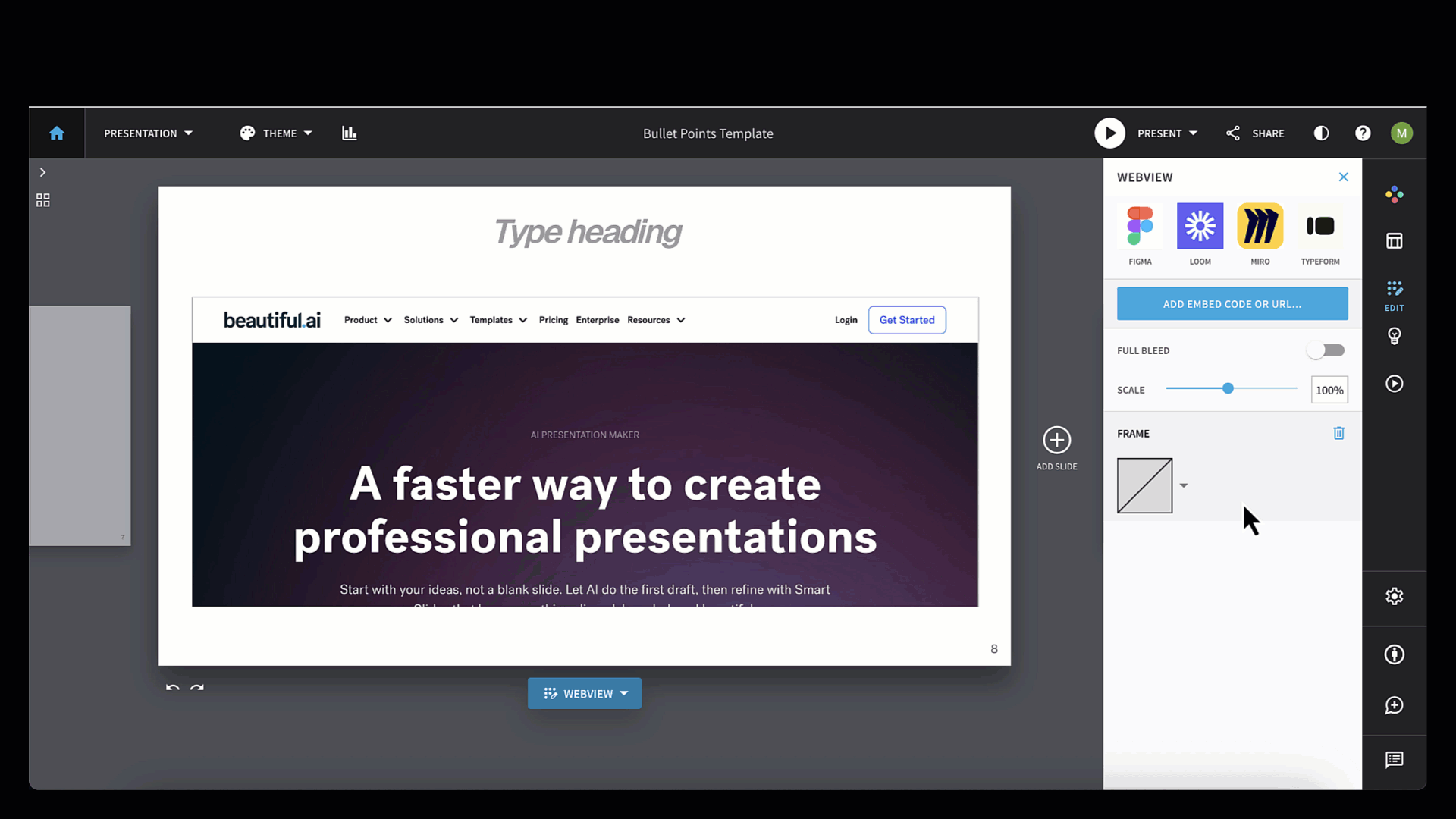Open the animation play icon in right rail

point(1394,384)
